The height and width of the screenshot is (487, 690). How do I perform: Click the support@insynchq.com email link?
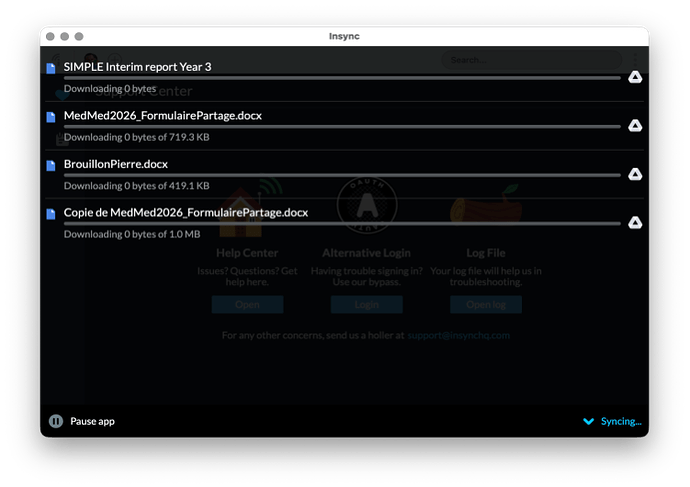tap(459, 335)
